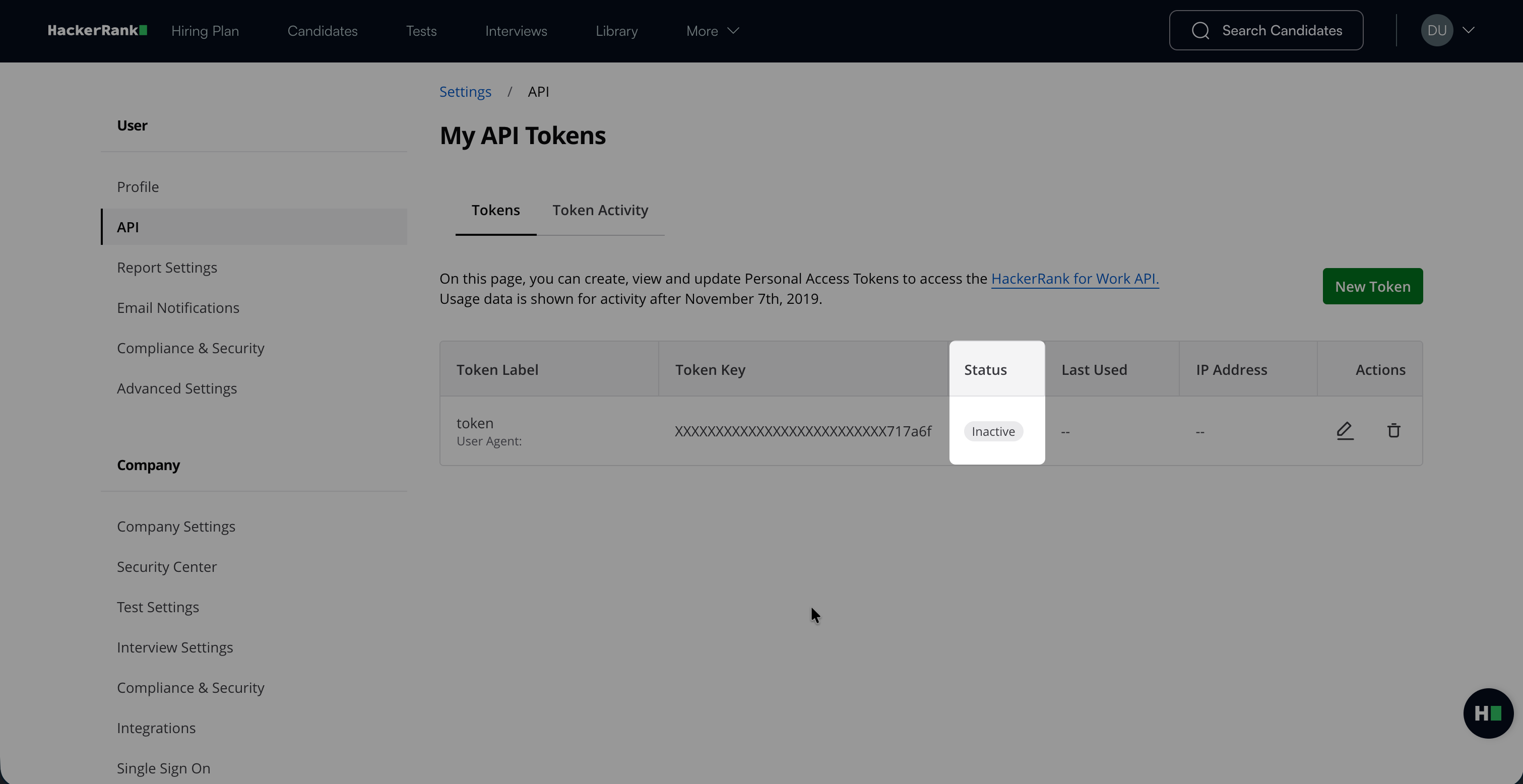Click the search magnifier icon

point(1200,31)
